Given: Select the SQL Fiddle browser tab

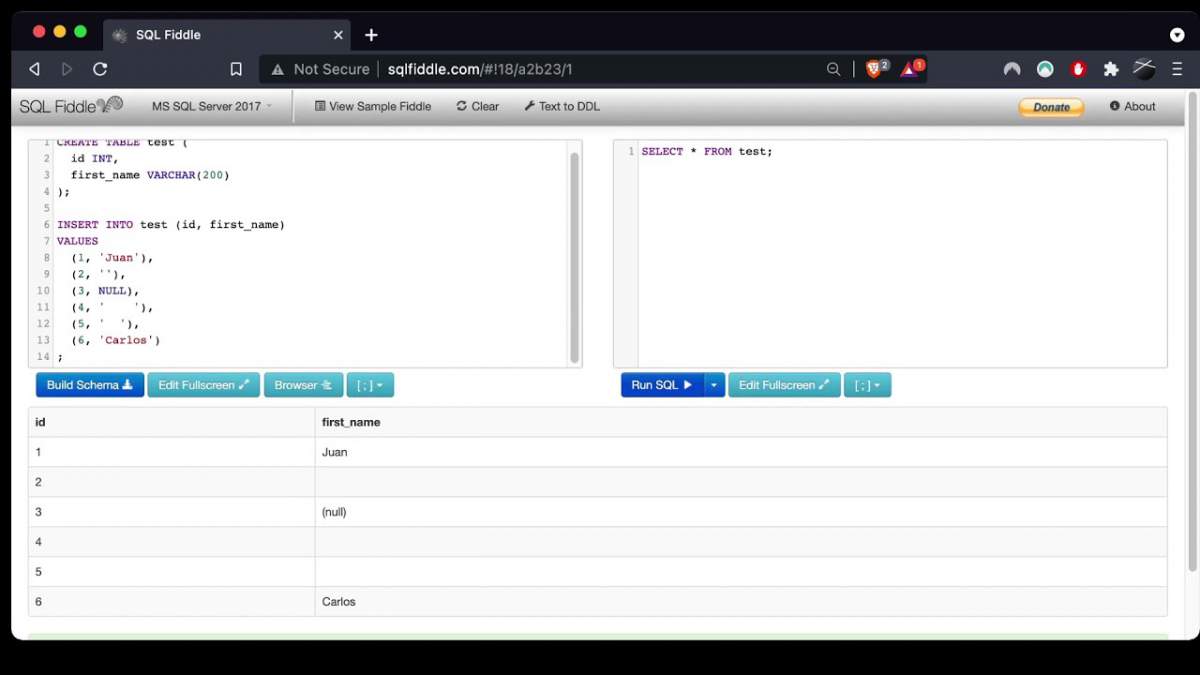Looking at the screenshot, I should (226, 34).
